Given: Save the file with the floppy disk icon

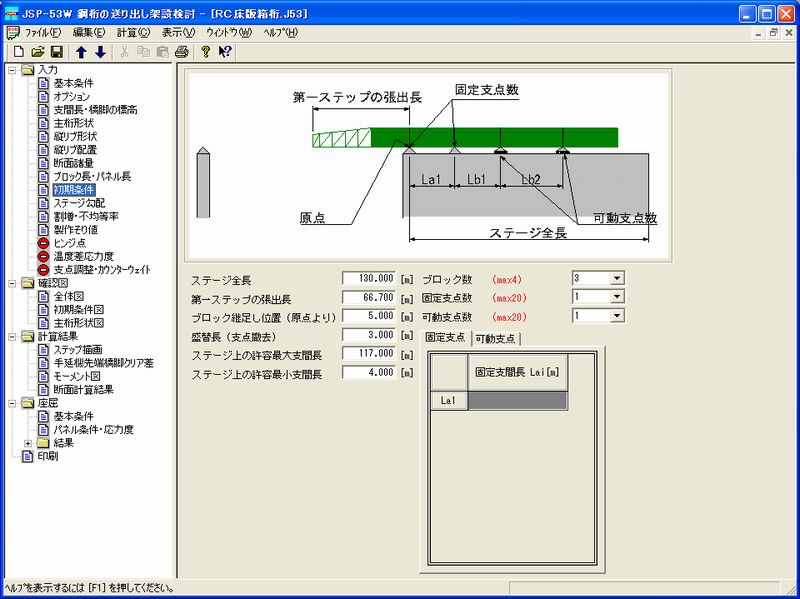Looking at the screenshot, I should click(x=56, y=51).
